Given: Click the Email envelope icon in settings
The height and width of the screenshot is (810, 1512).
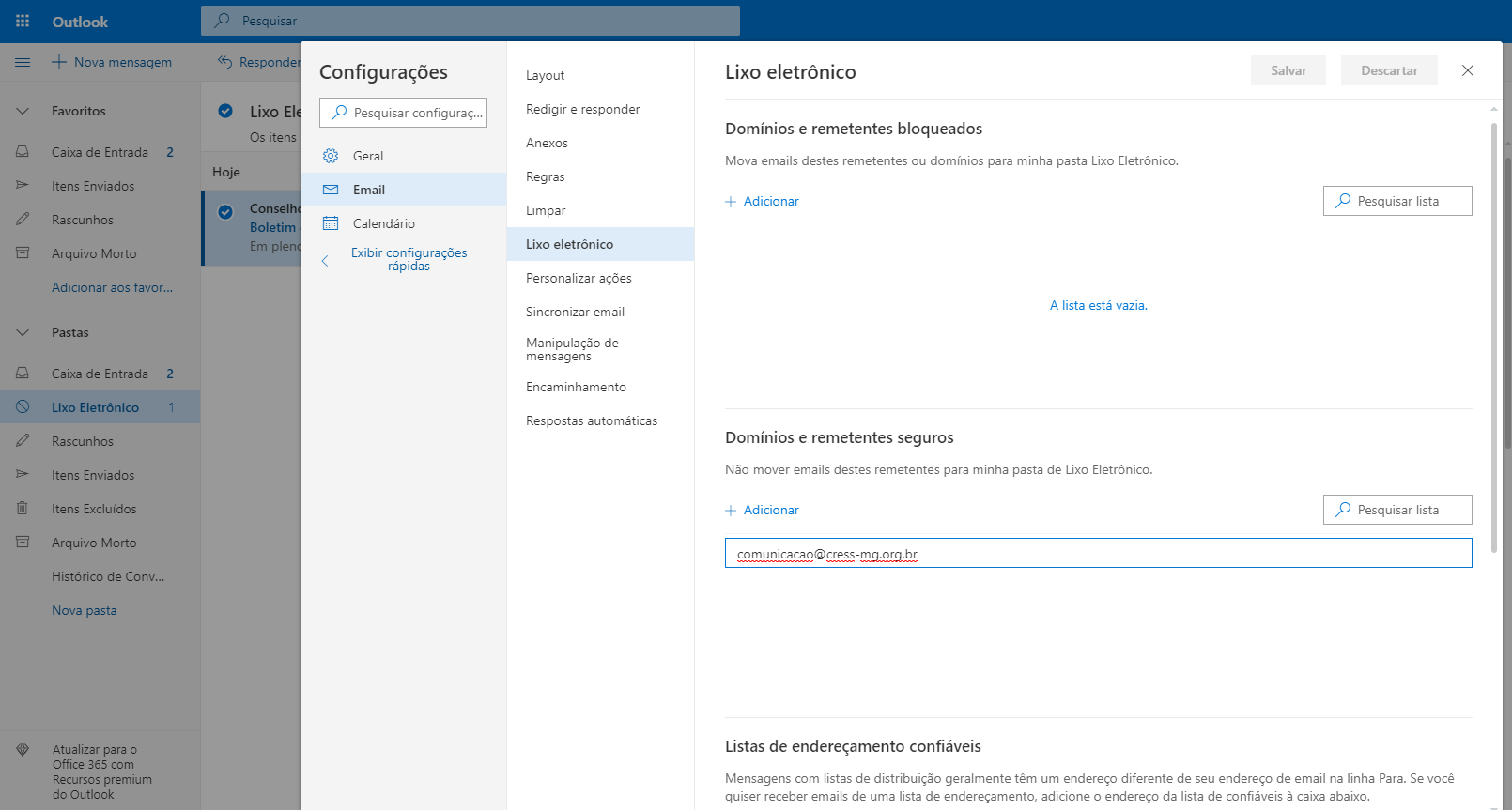Looking at the screenshot, I should tap(331, 190).
